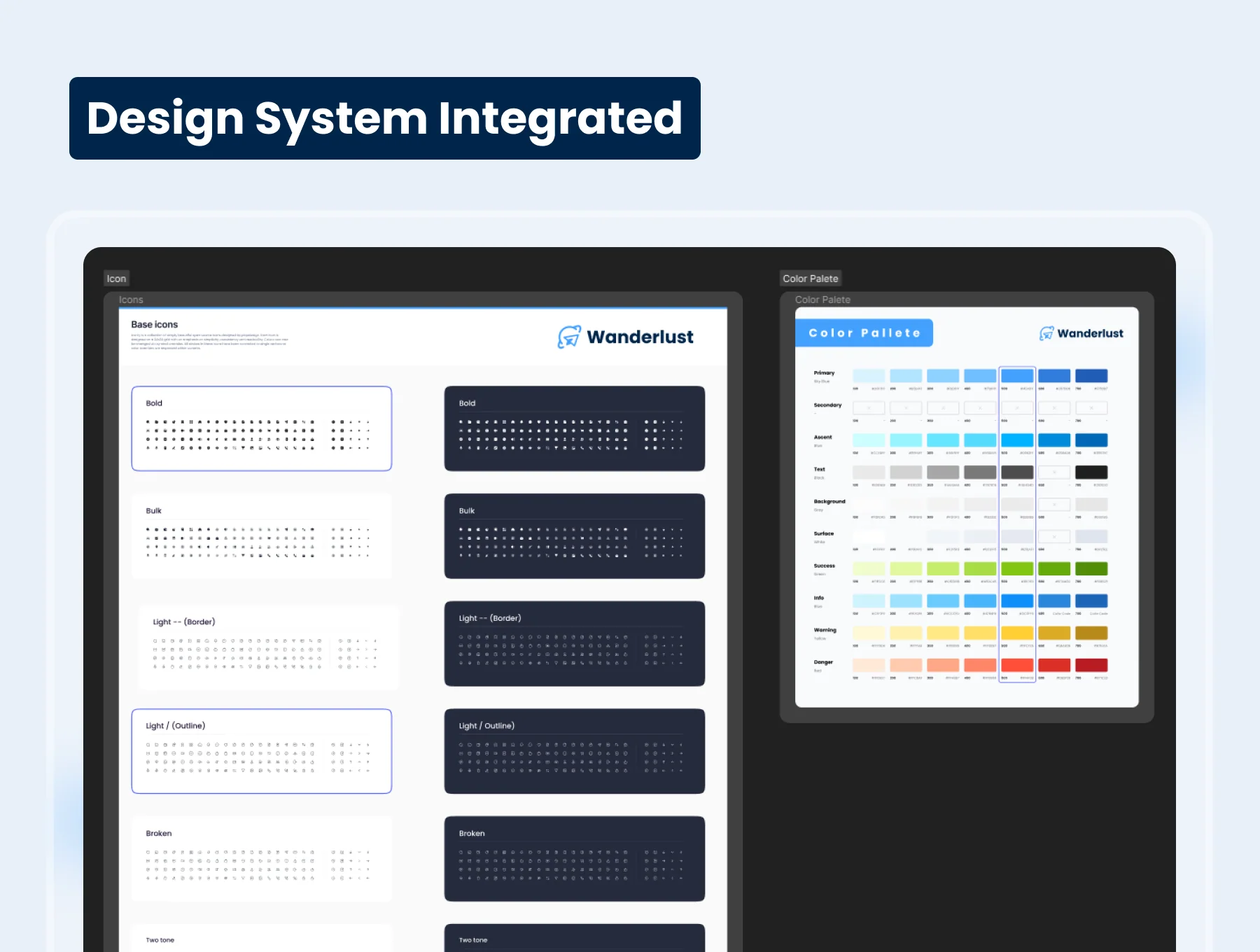Click the empty Background 600 placeholder swatch
Image resolution: width=1260 pixels, height=952 pixels.
pos(1054,505)
